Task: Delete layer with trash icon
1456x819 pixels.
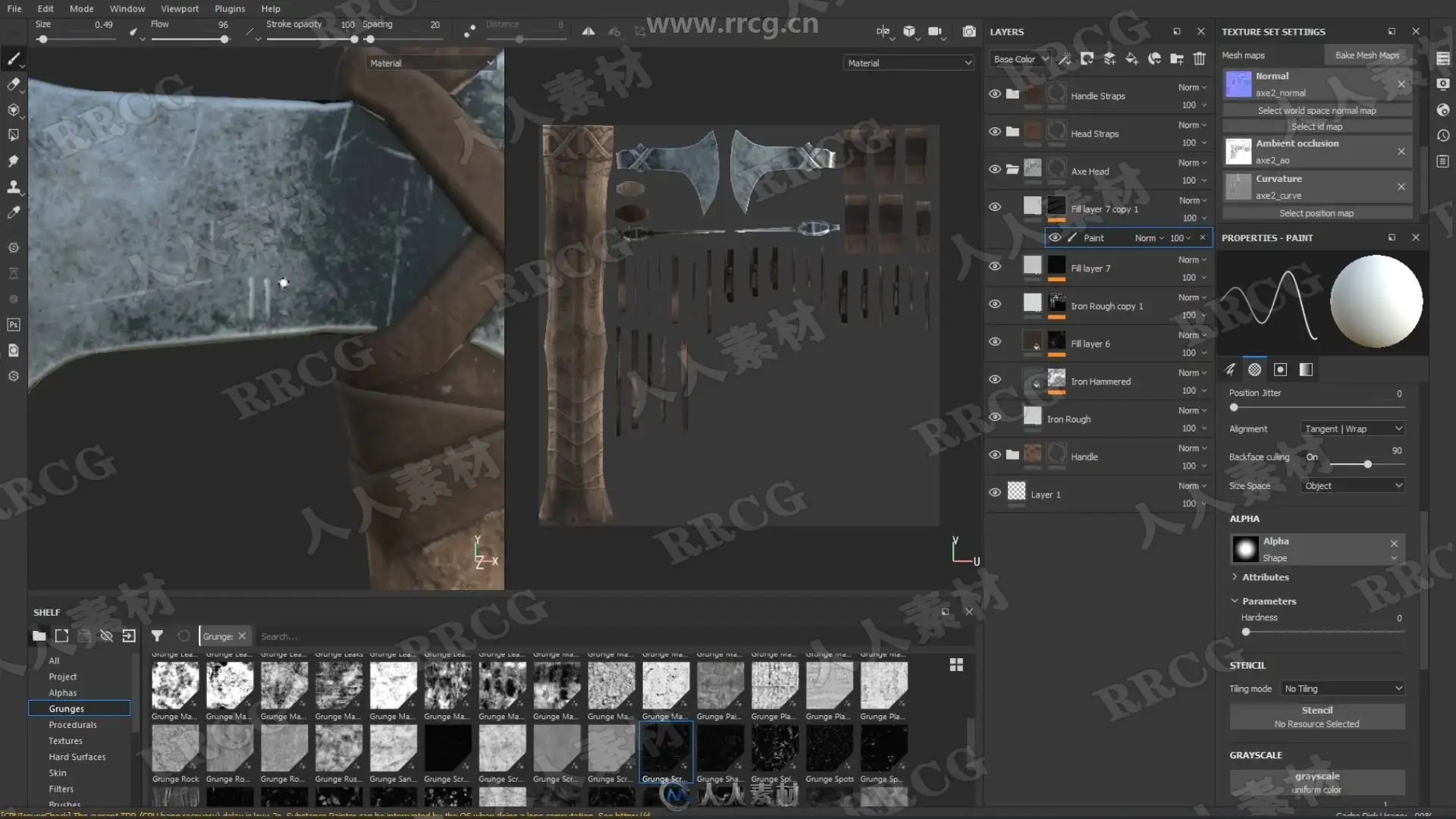Action: point(1199,59)
